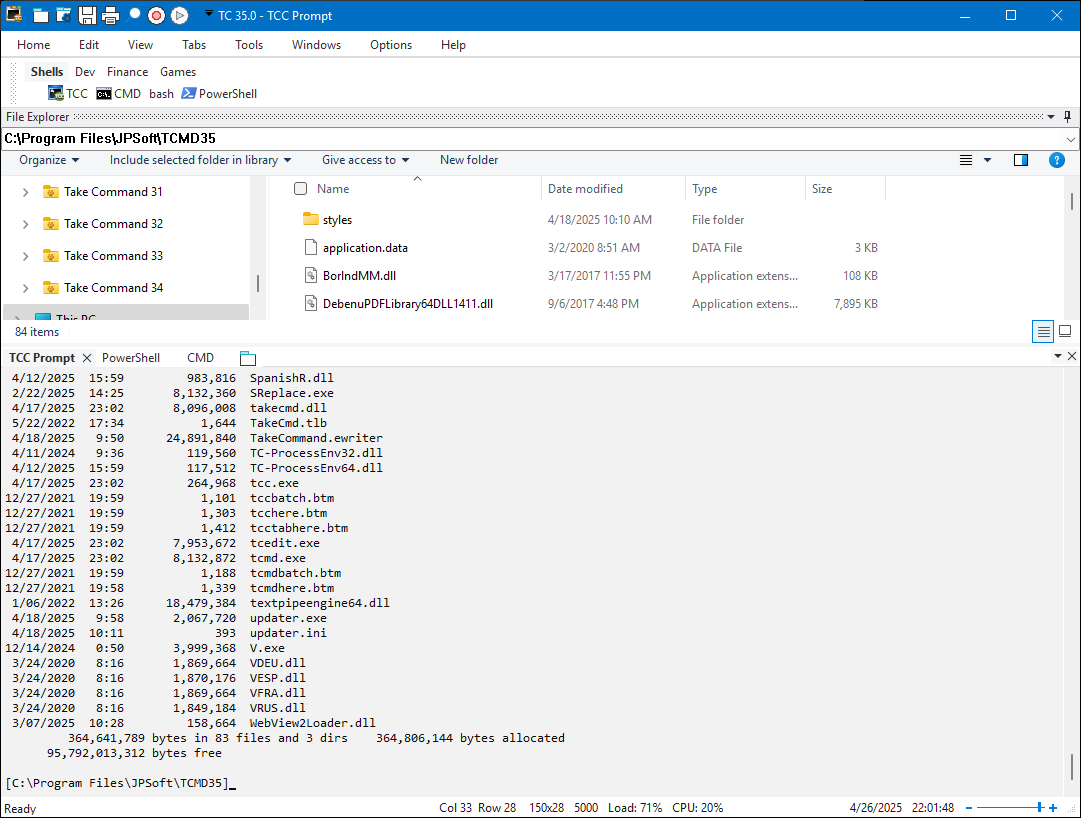The height and width of the screenshot is (818, 1081).
Task: Open the Windows menu
Action: (x=316, y=45)
